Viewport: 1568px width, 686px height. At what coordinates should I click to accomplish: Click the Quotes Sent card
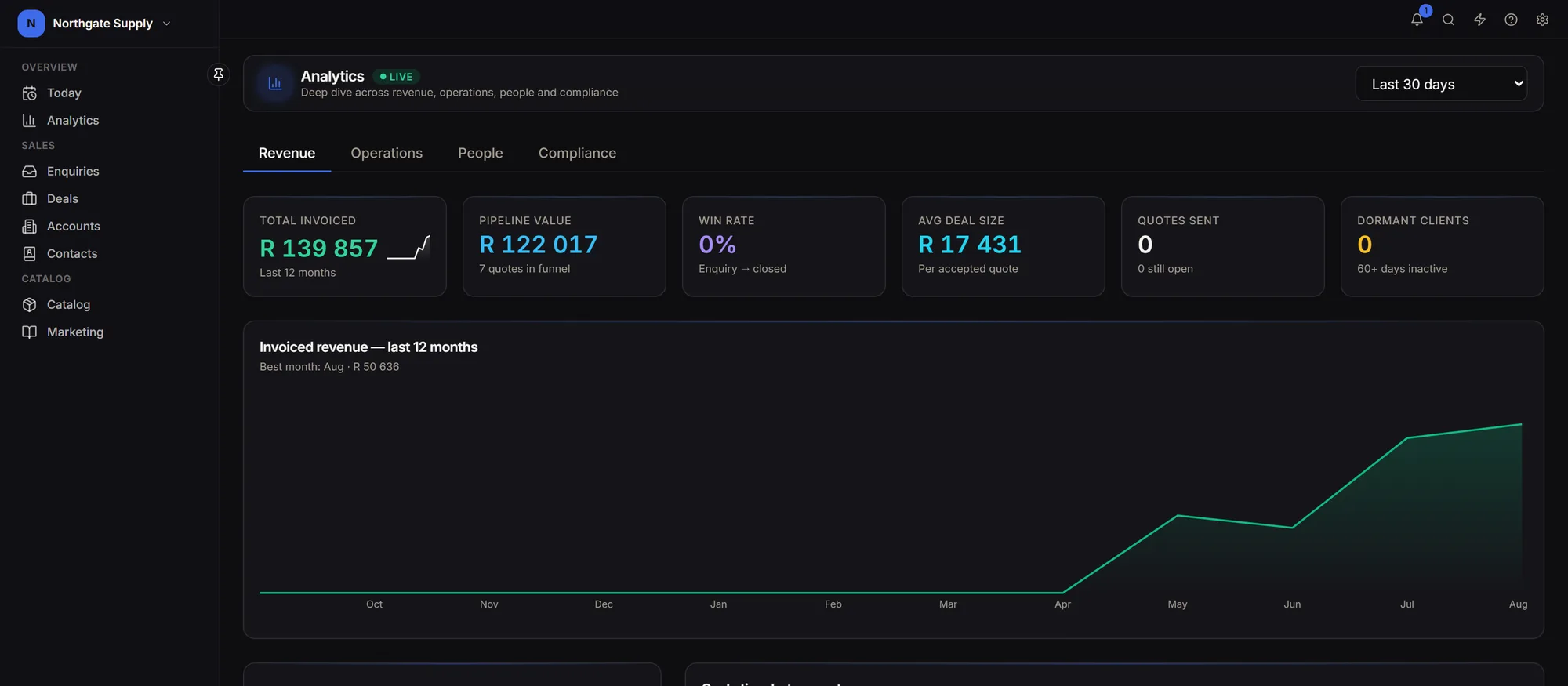click(1223, 246)
